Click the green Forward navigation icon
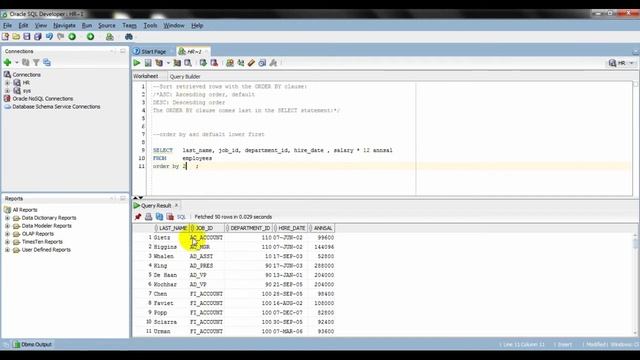Screen dimensions: 640x360 [91, 37]
